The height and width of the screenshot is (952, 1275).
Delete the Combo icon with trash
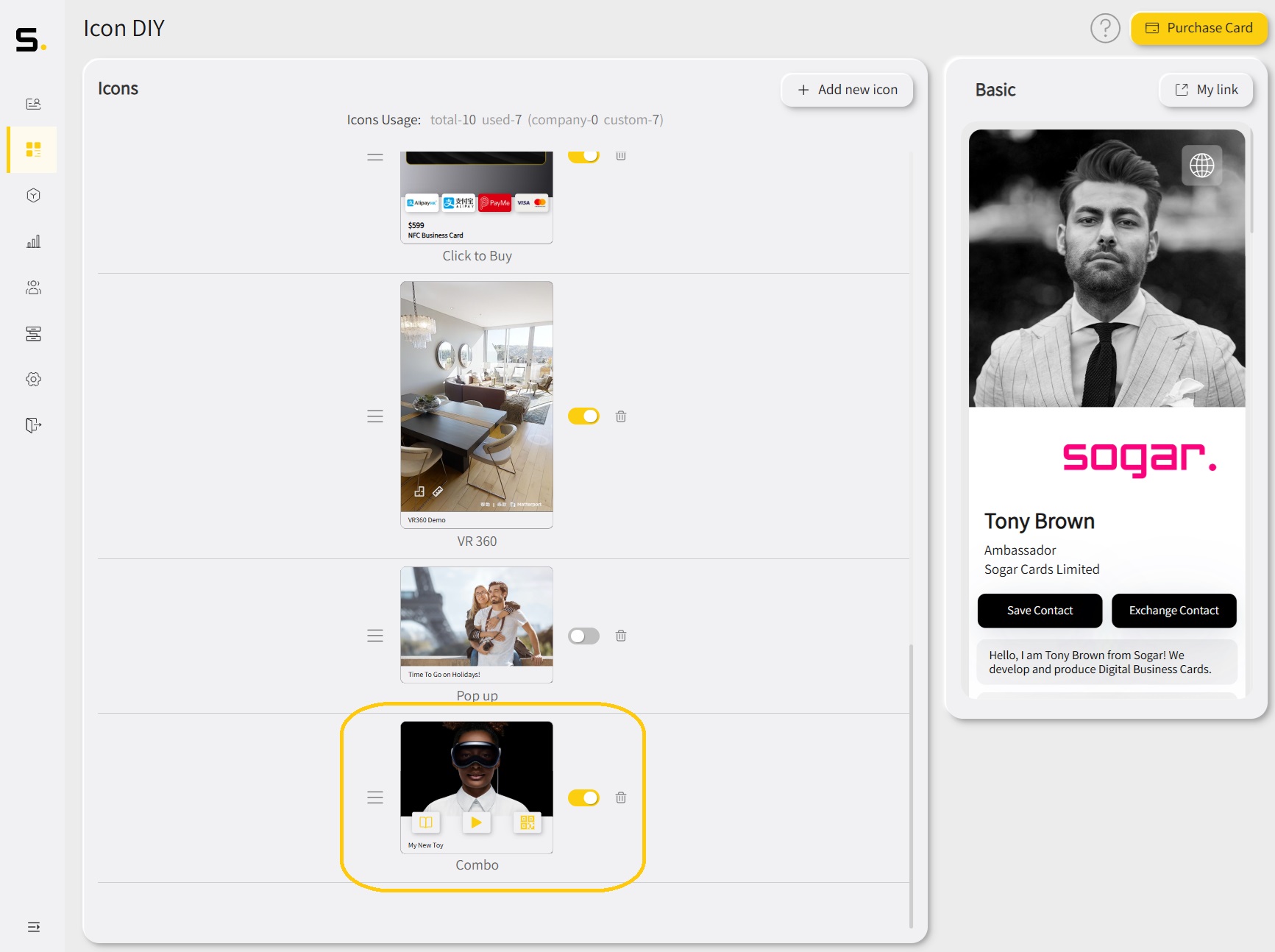point(620,798)
